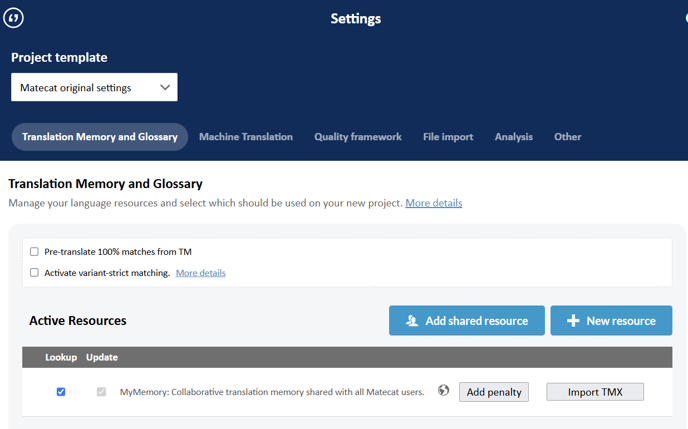Go to the File import tab
This screenshot has width=688, height=429.
coord(448,137)
